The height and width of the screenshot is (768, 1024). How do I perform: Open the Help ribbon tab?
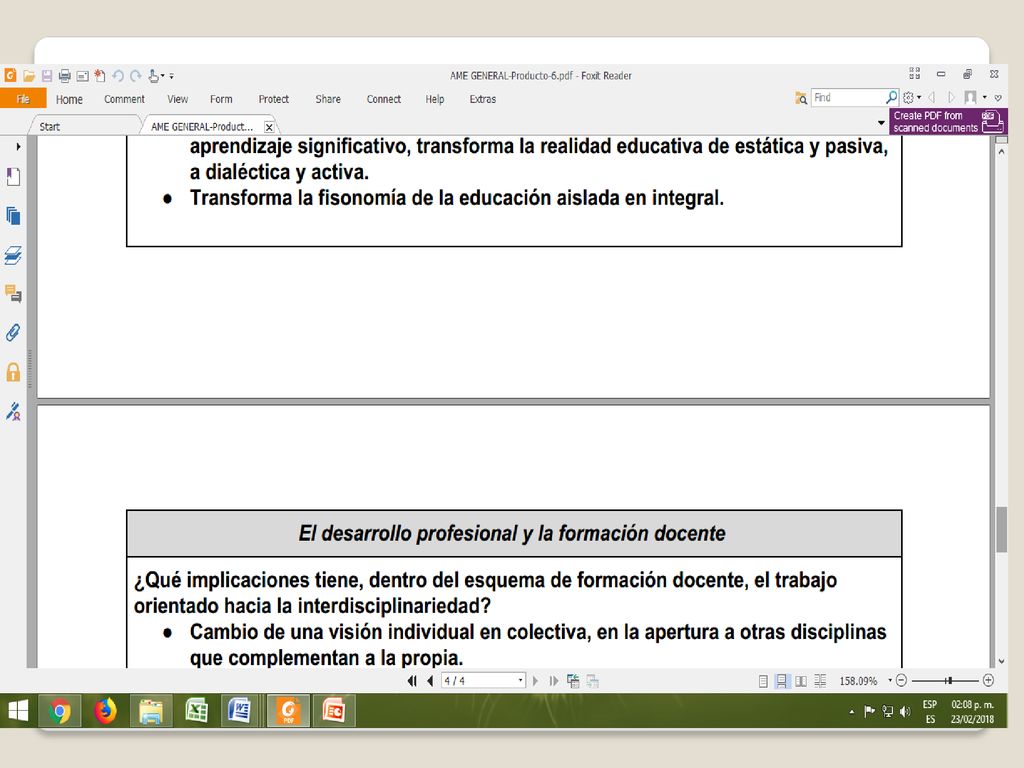[x=435, y=99]
